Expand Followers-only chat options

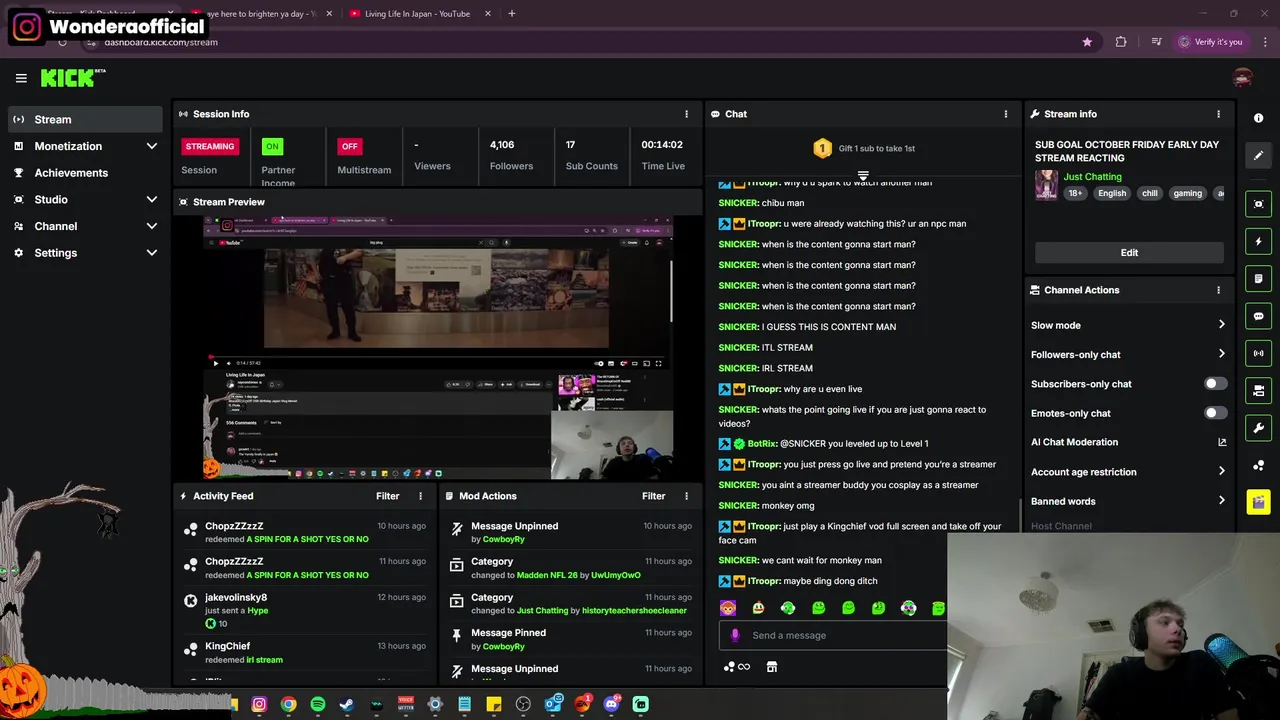[1221, 354]
